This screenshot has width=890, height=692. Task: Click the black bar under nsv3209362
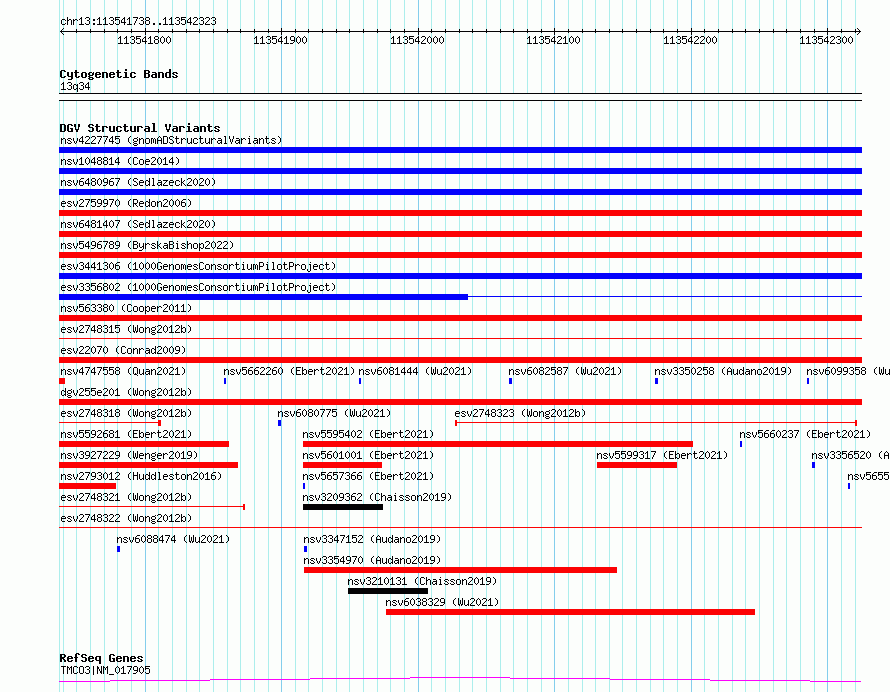pos(343,507)
